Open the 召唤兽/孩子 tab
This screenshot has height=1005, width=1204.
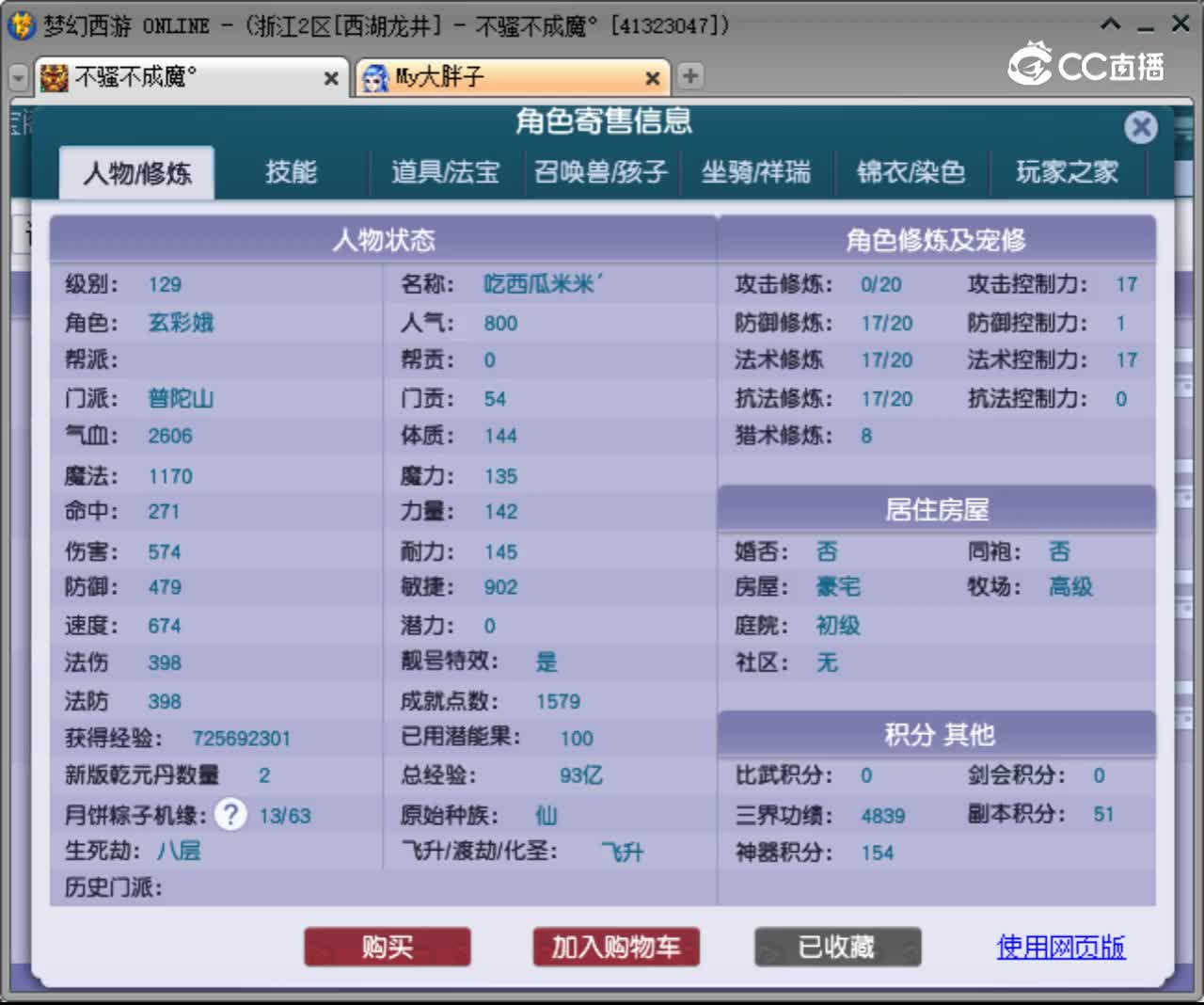[601, 172]
